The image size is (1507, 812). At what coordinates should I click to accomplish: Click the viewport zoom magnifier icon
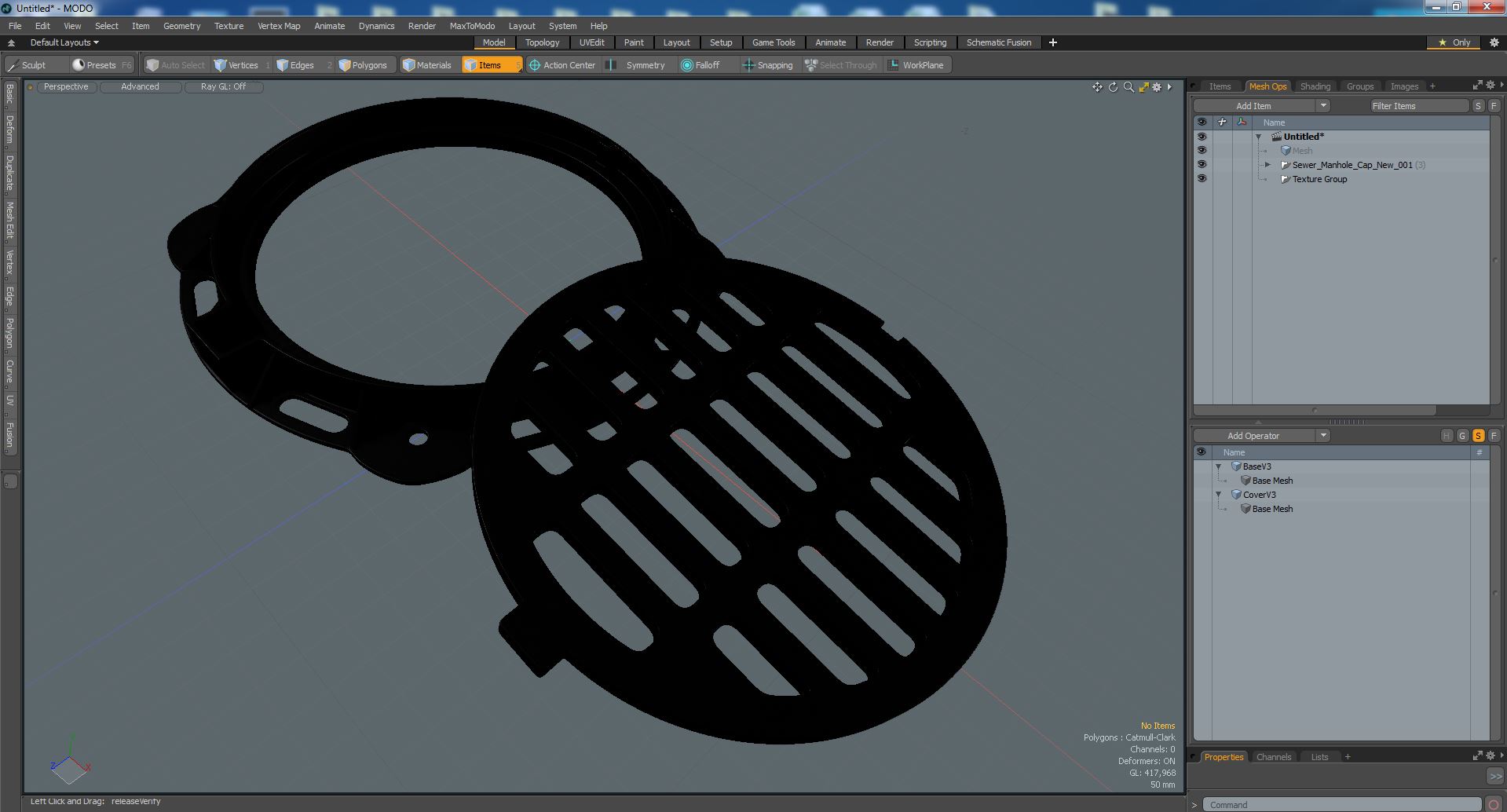click(x=1128, y=87)
